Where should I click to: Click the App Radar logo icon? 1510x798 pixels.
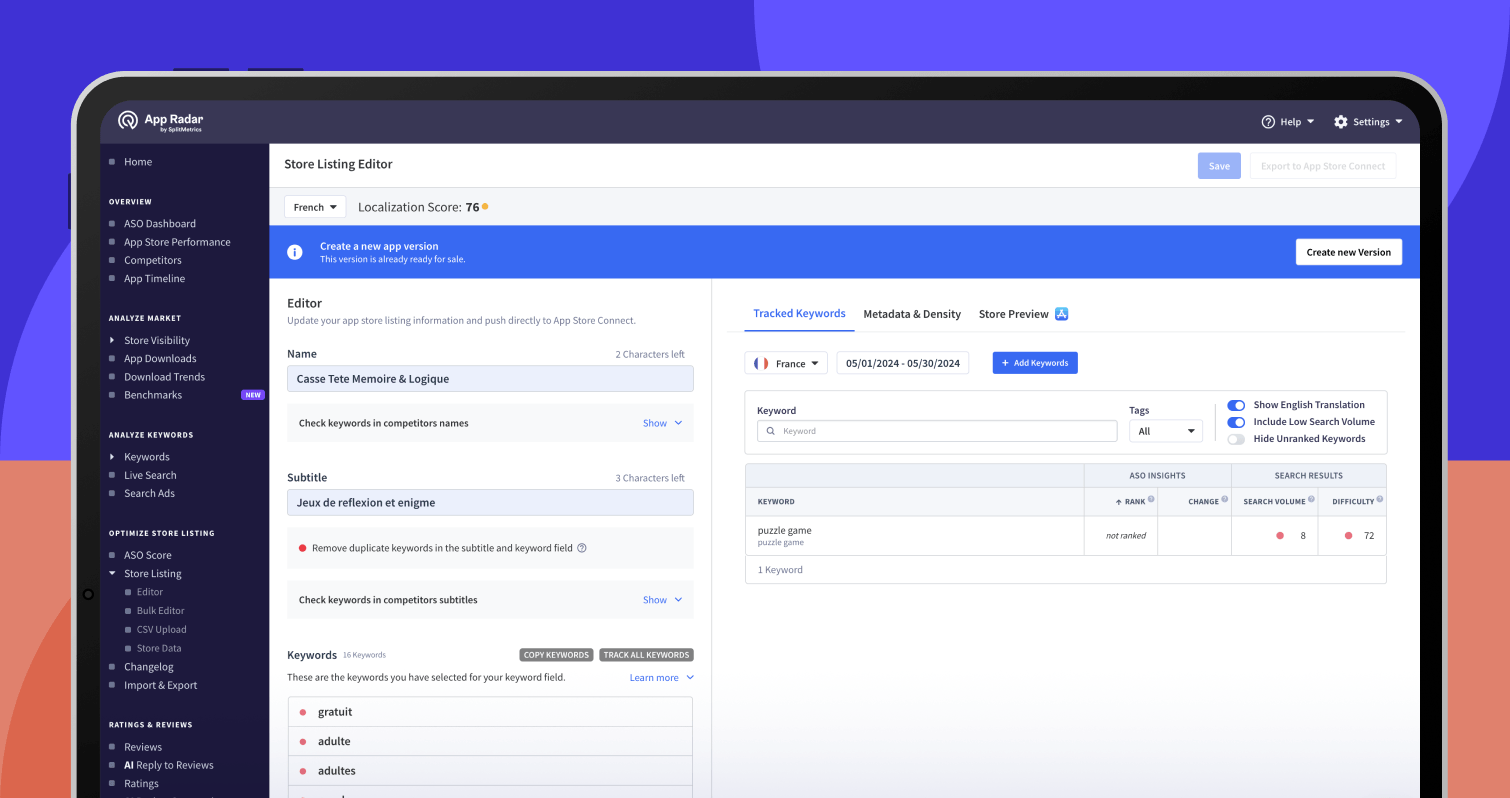pyautogui.click(x=128, y=121)
